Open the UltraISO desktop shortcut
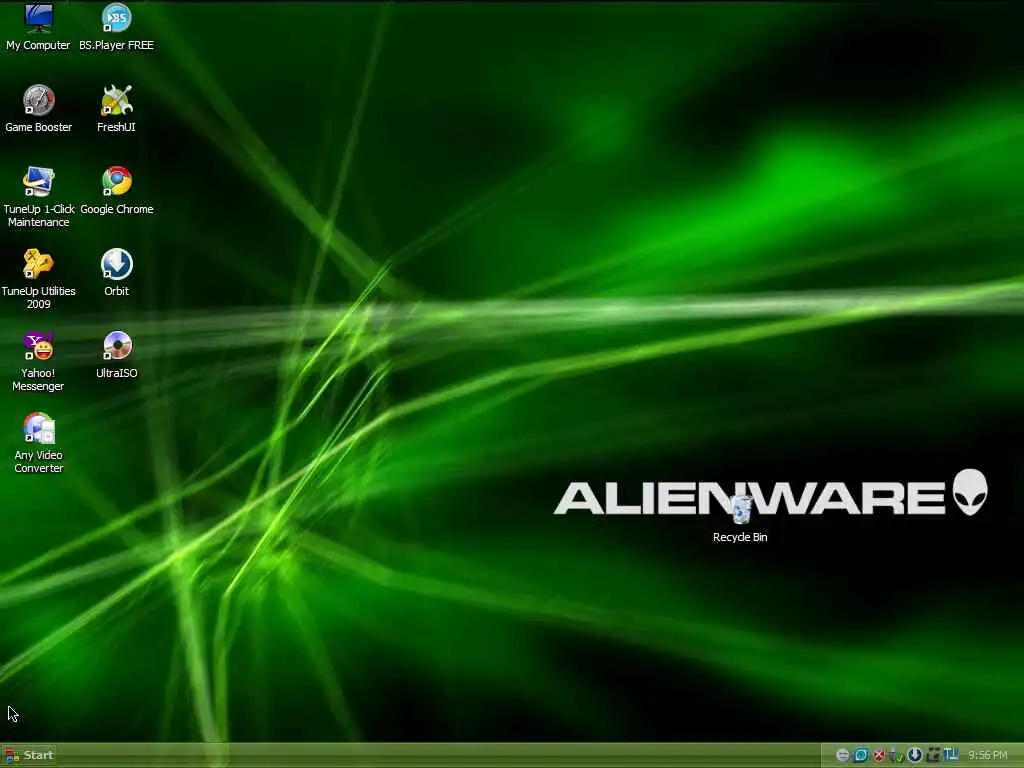This screenshot has width=1024, height=768. tap(117, 355)
